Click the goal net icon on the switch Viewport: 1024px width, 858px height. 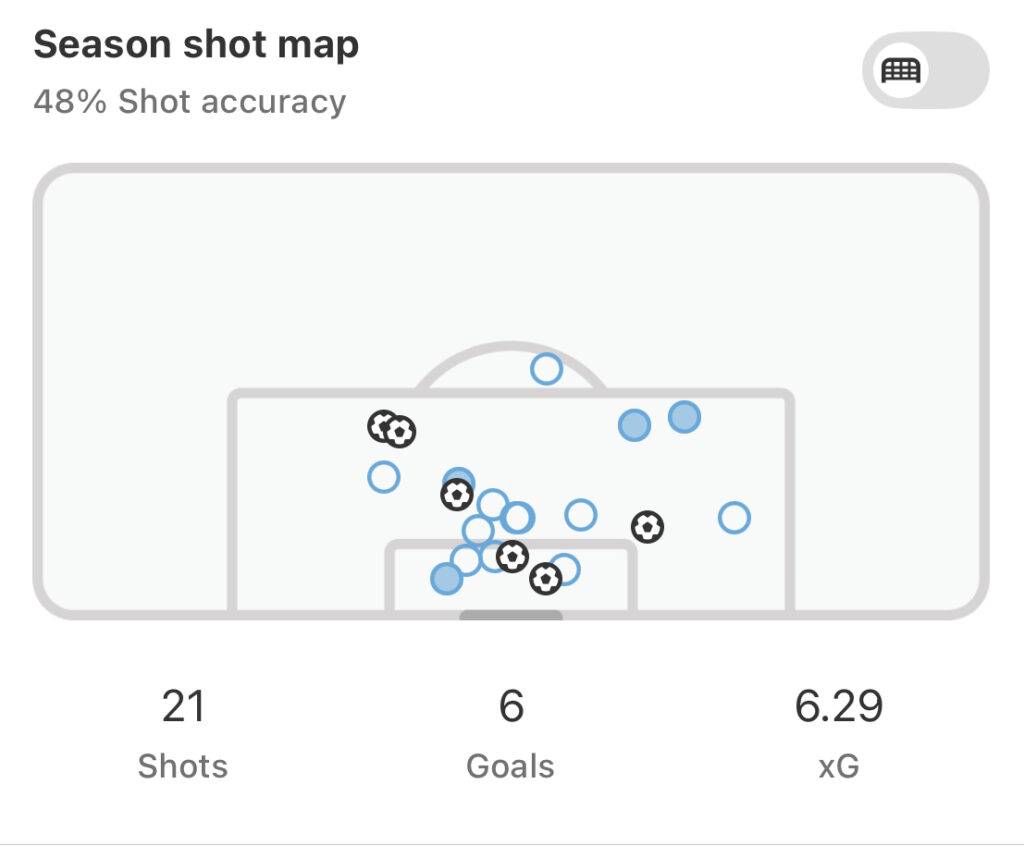tap(901, 70)
